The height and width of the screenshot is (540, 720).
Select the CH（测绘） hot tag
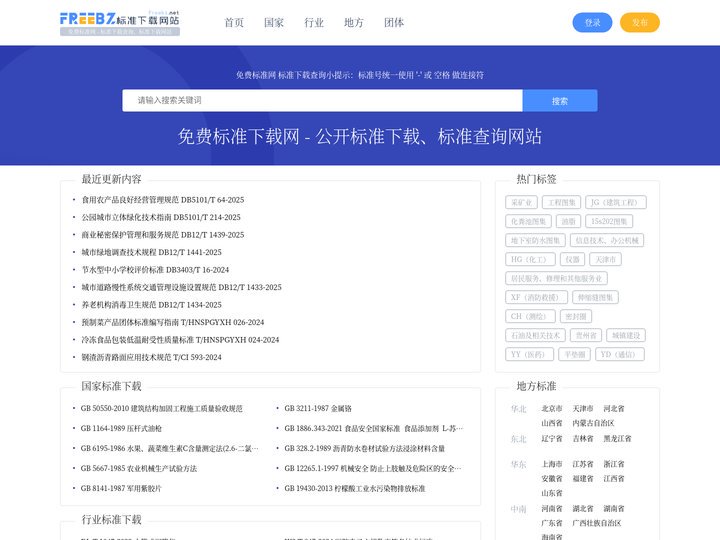[x=530, y=316]
